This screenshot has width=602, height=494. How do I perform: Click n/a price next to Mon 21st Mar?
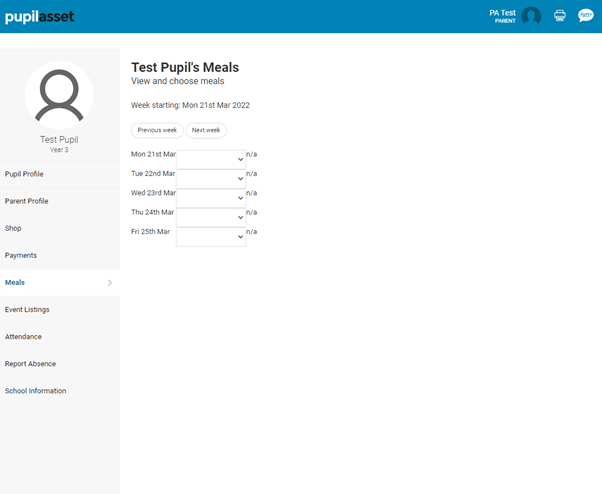pos(251,154)
